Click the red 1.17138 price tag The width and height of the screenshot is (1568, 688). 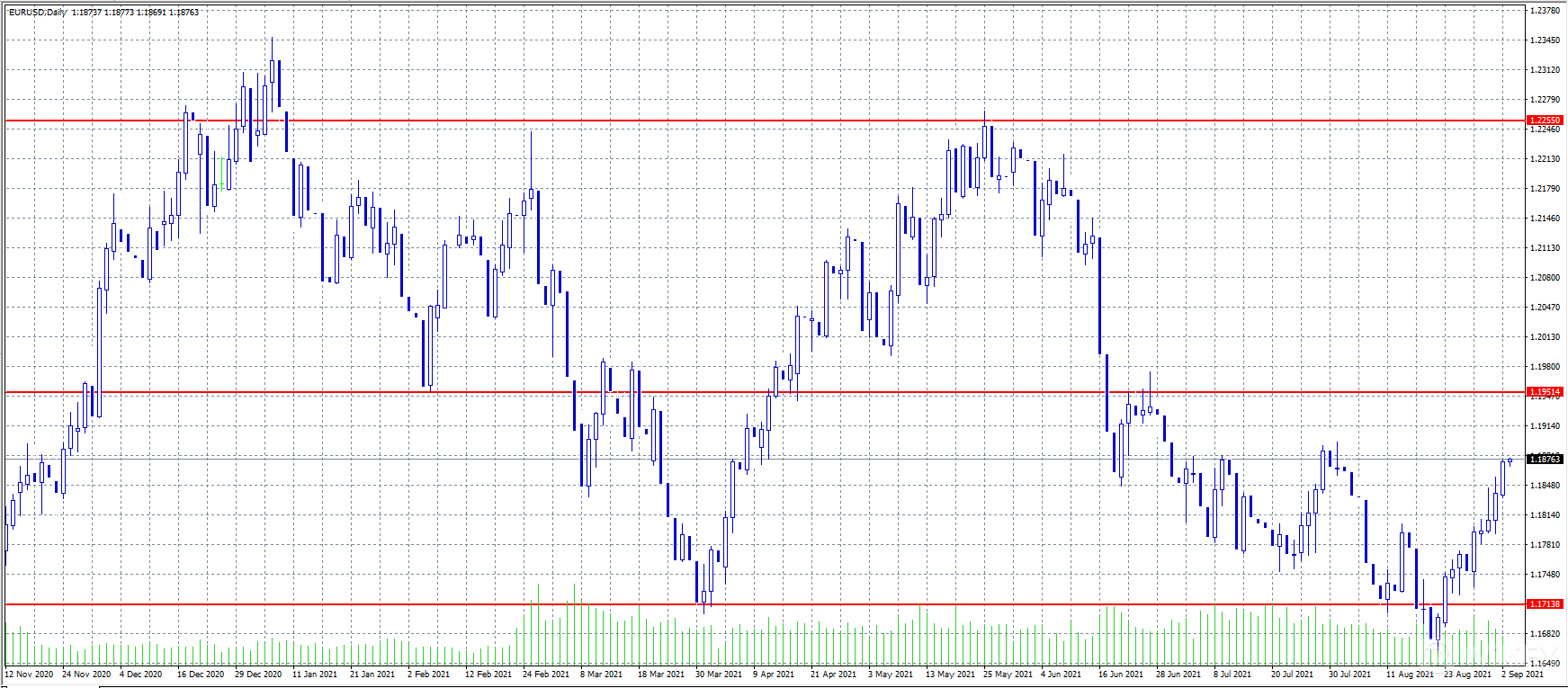pyautogui.click(x=1545, y=604)
